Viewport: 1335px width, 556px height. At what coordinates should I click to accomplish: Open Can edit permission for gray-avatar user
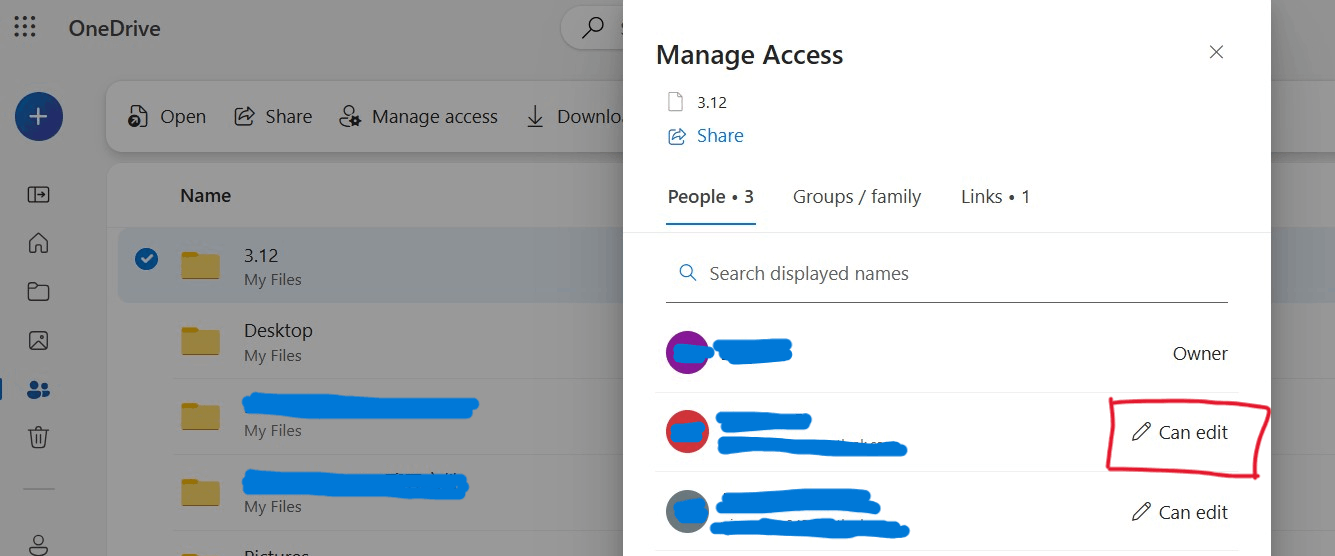tap(1179, 512)
